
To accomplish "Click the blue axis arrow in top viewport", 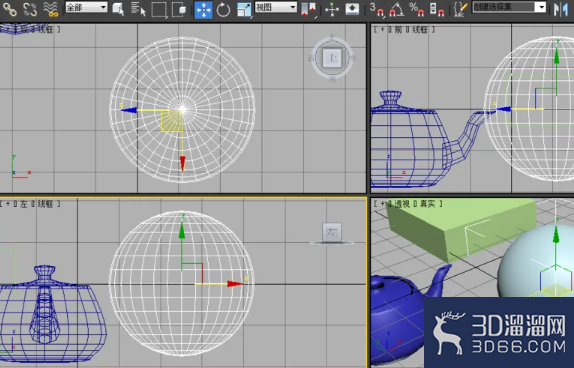I will pos(128,110).
